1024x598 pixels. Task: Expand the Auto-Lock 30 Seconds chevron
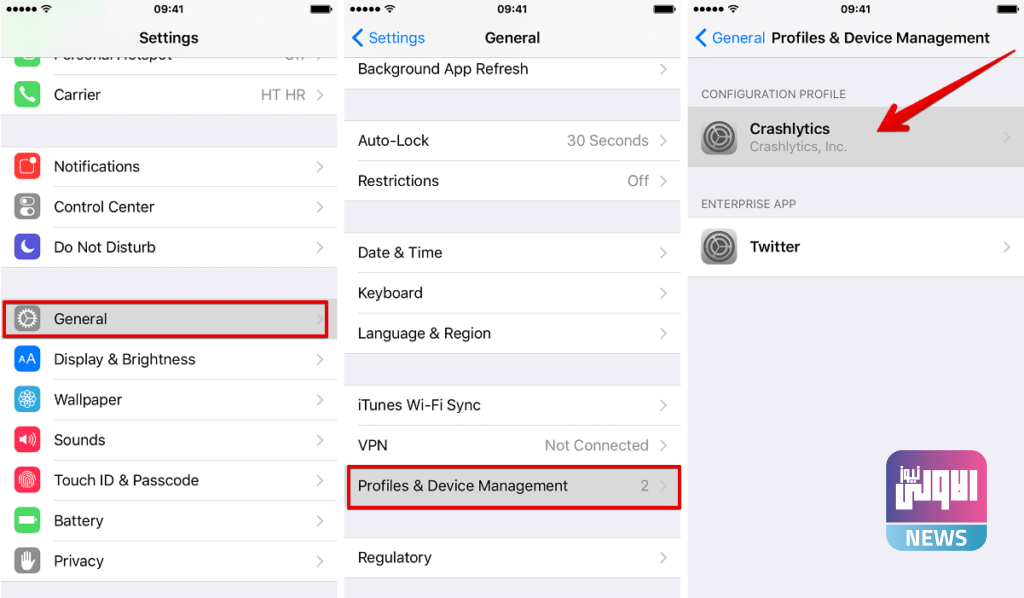pos(663,141)
